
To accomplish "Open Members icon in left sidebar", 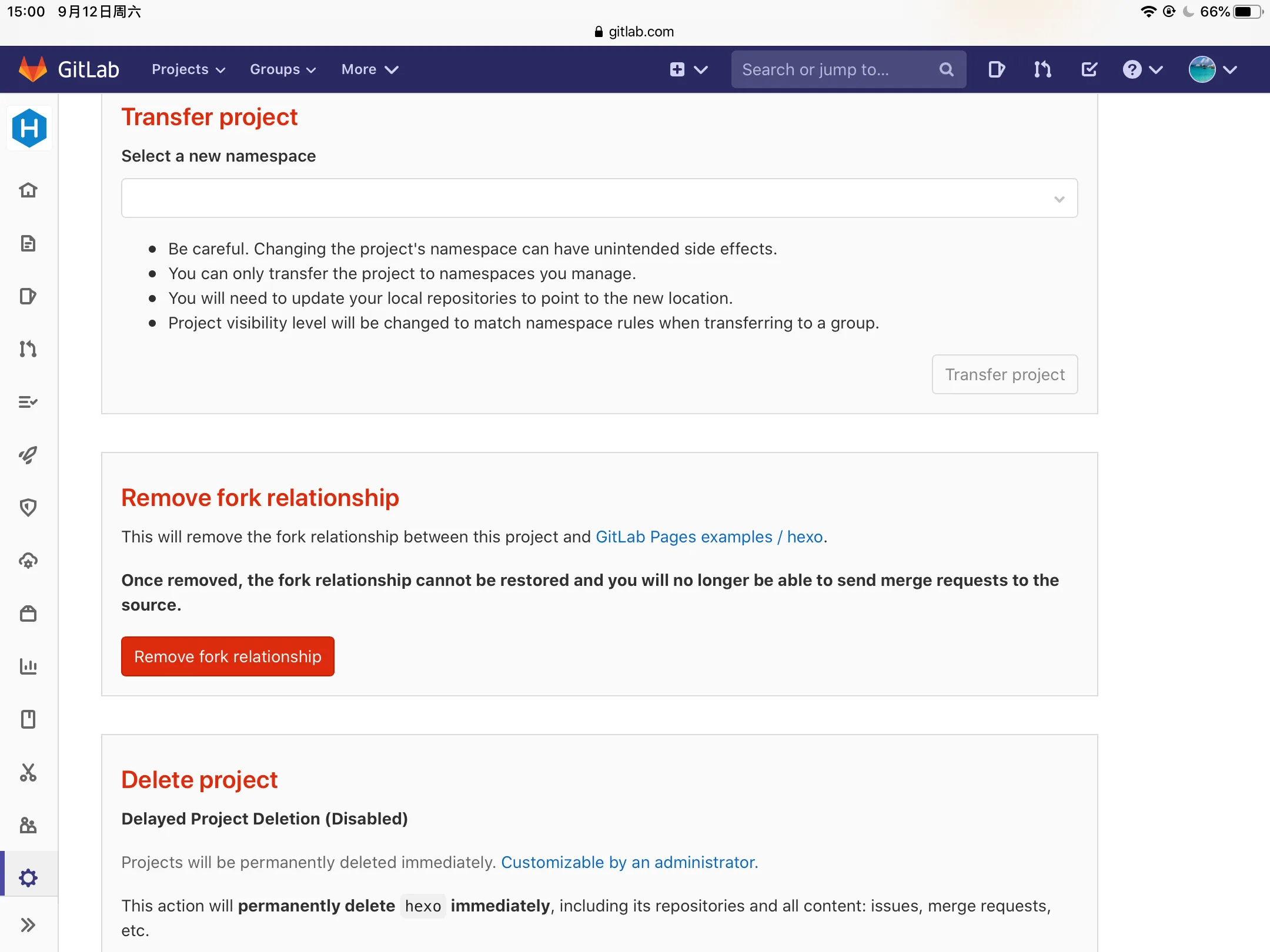I will click(x=28, y=825).
